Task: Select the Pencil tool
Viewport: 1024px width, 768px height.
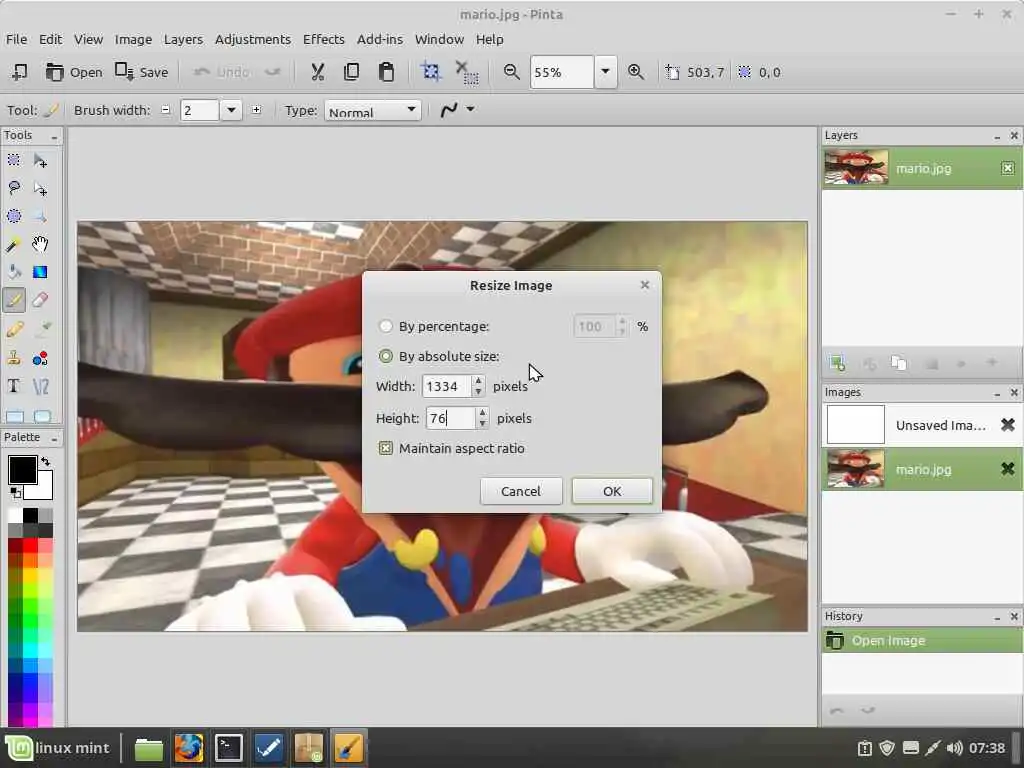Action: pyautogui.click(x=14, y=329)
